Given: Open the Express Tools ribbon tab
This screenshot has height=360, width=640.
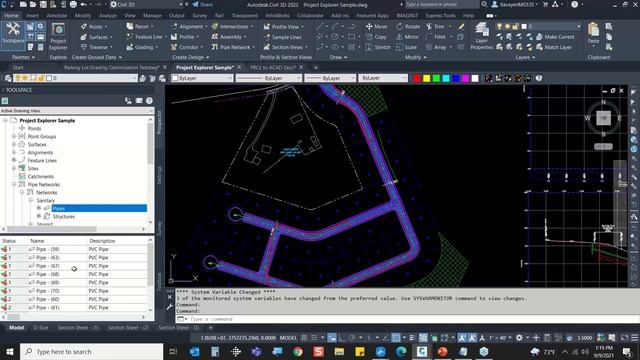Looking at the screenshot, I should pos(440,16).
